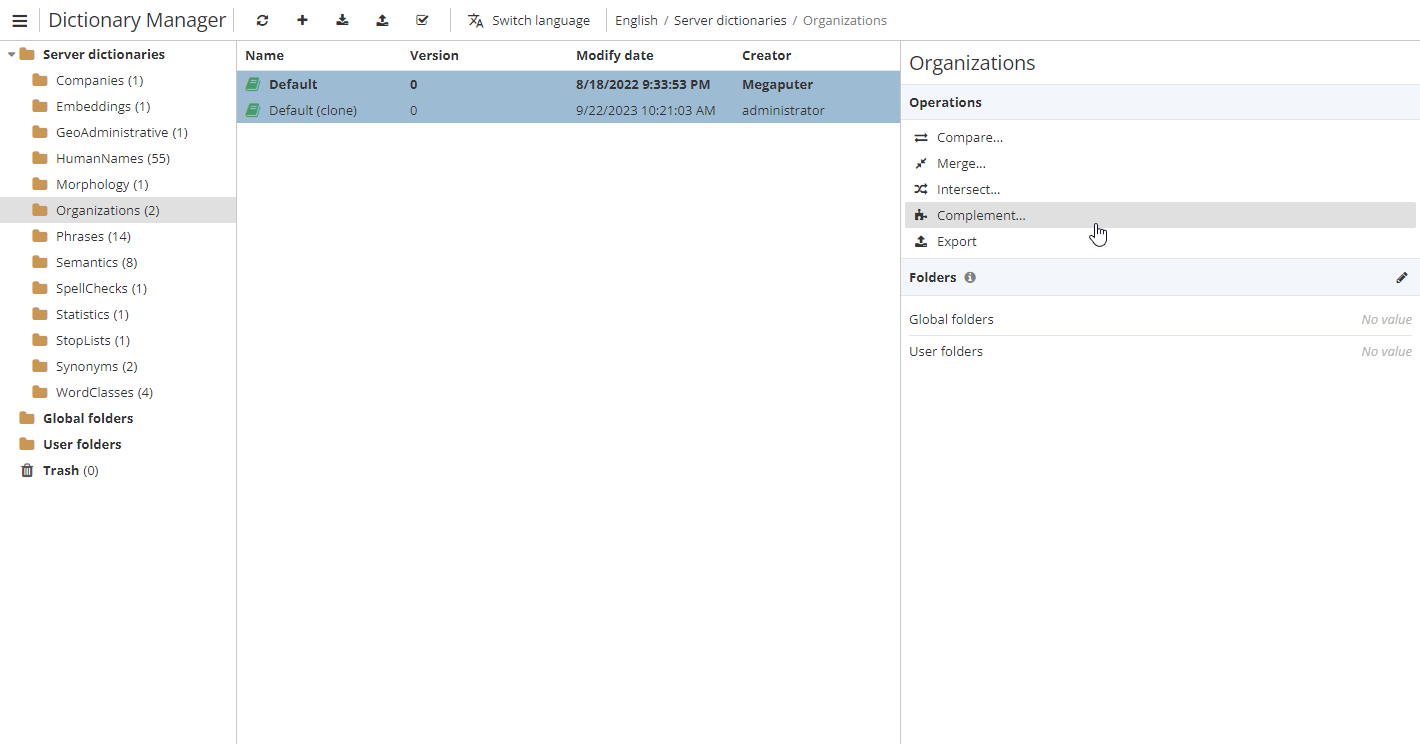Click Export in Operations panel
1420x744 pixels.
point(956,242)
